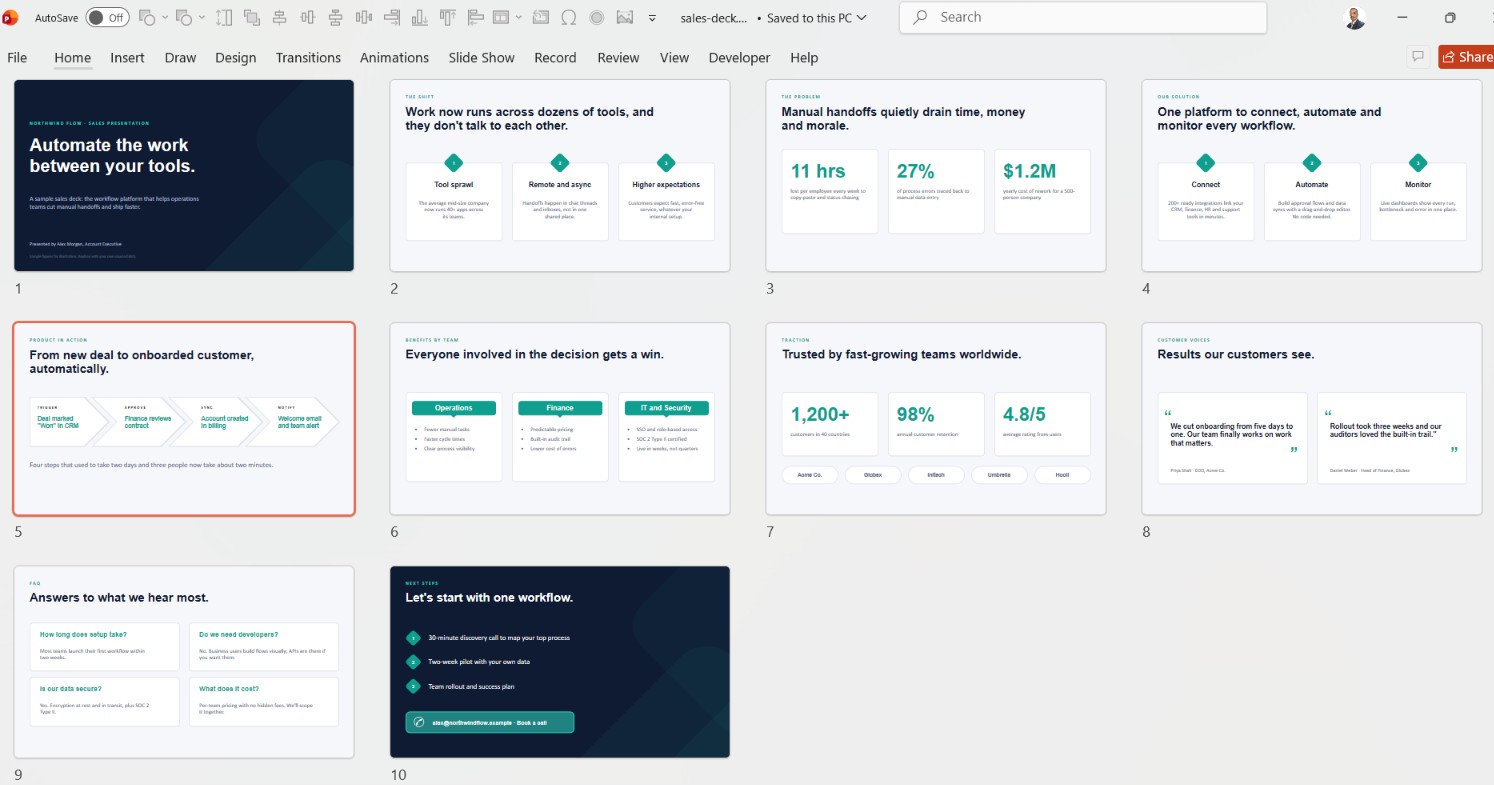Select slide 4 'One platform to connect' thumbnail
1494x785 pixels.
pyautogui.click(x=1312, y=176)
